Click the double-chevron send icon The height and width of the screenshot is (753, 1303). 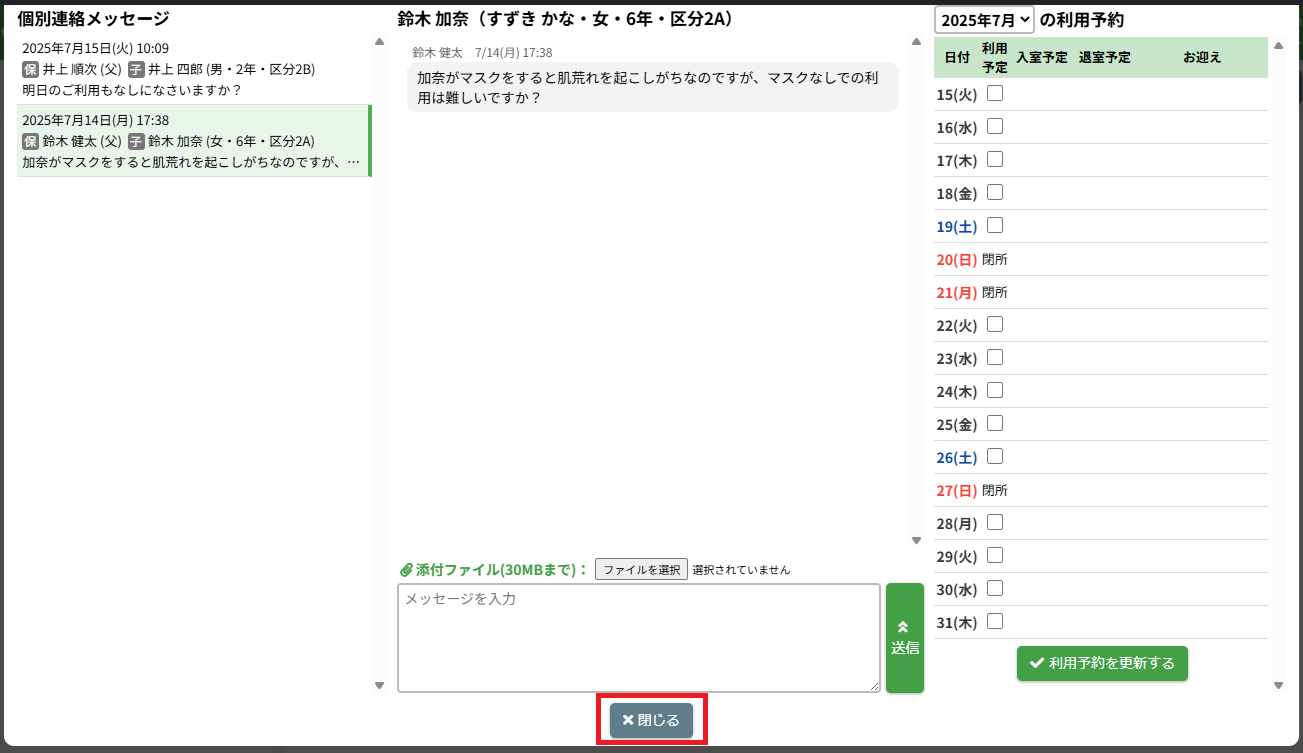coord(904,626)
